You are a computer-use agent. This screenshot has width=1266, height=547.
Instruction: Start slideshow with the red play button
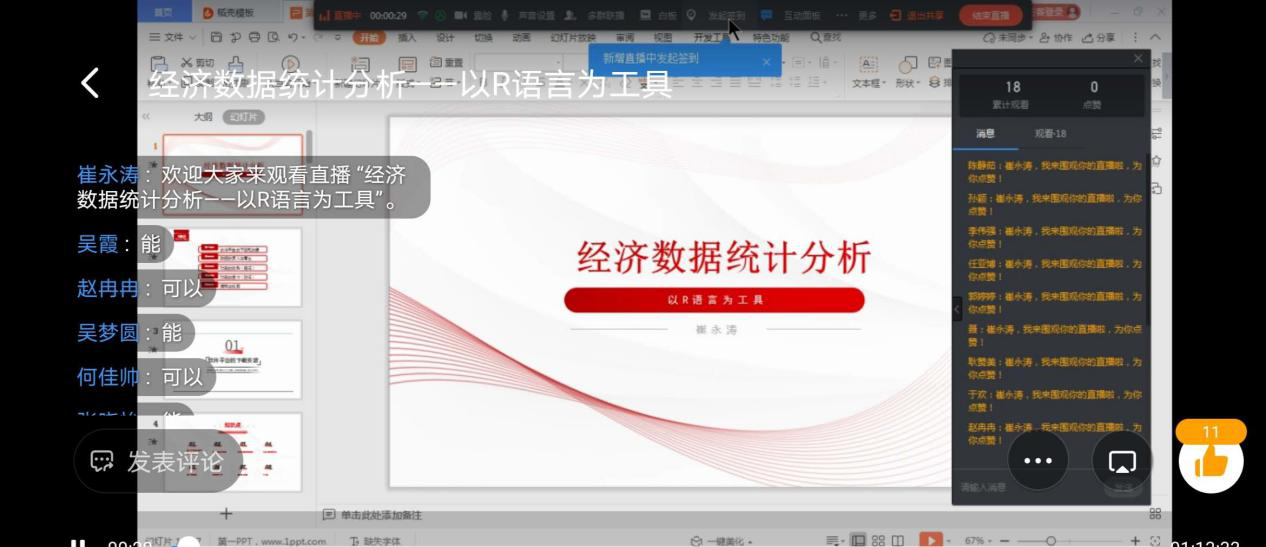(x=930, y=541)
